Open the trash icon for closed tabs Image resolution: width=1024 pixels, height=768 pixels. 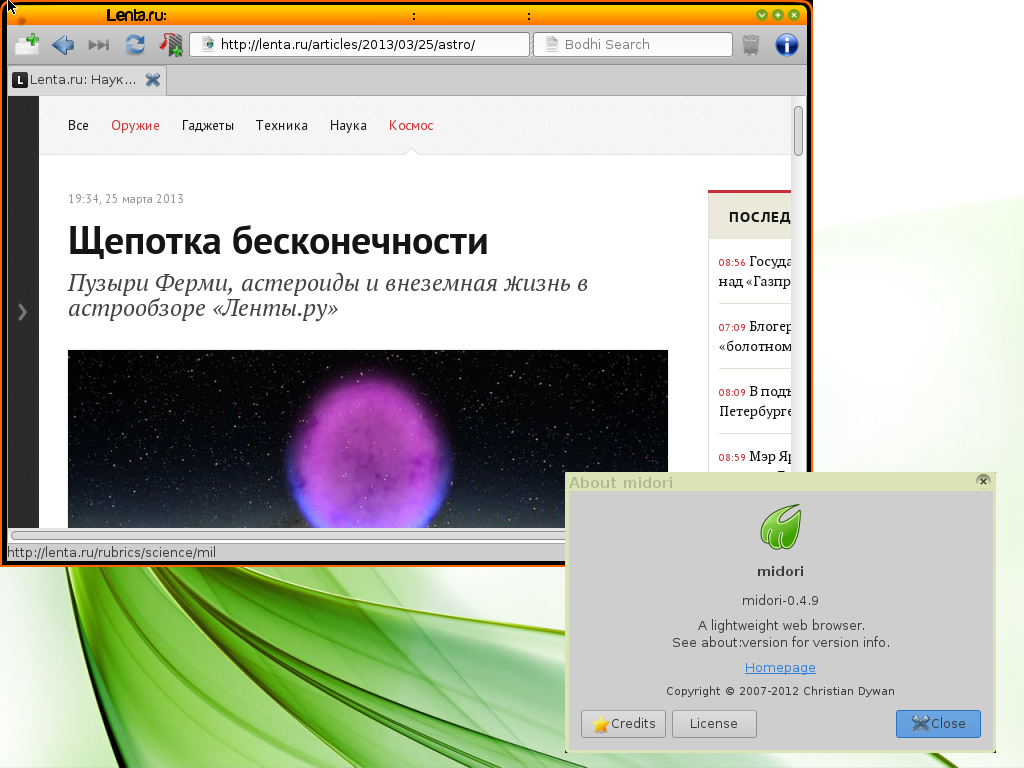(751, 44)
